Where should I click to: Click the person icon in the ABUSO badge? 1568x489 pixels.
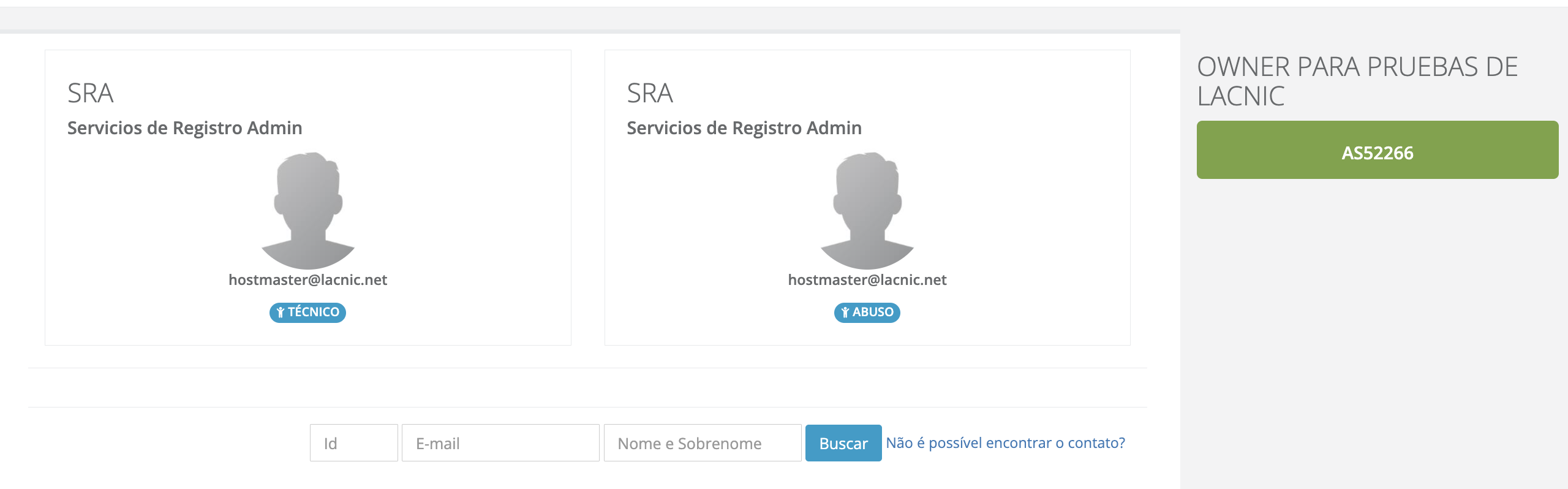845,313
